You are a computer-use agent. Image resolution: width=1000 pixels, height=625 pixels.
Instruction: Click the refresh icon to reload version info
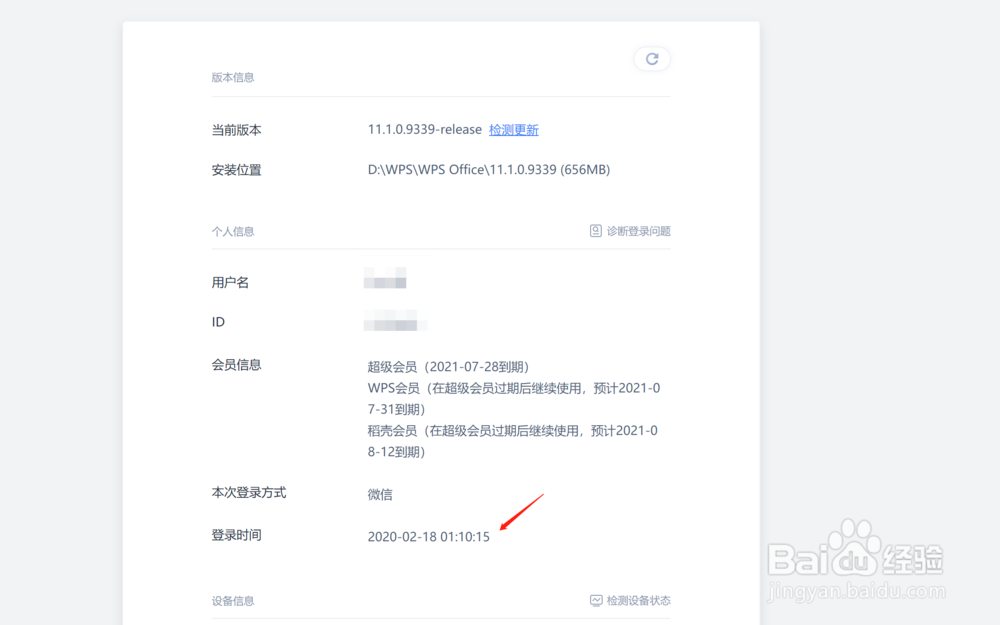coord(652,59)
